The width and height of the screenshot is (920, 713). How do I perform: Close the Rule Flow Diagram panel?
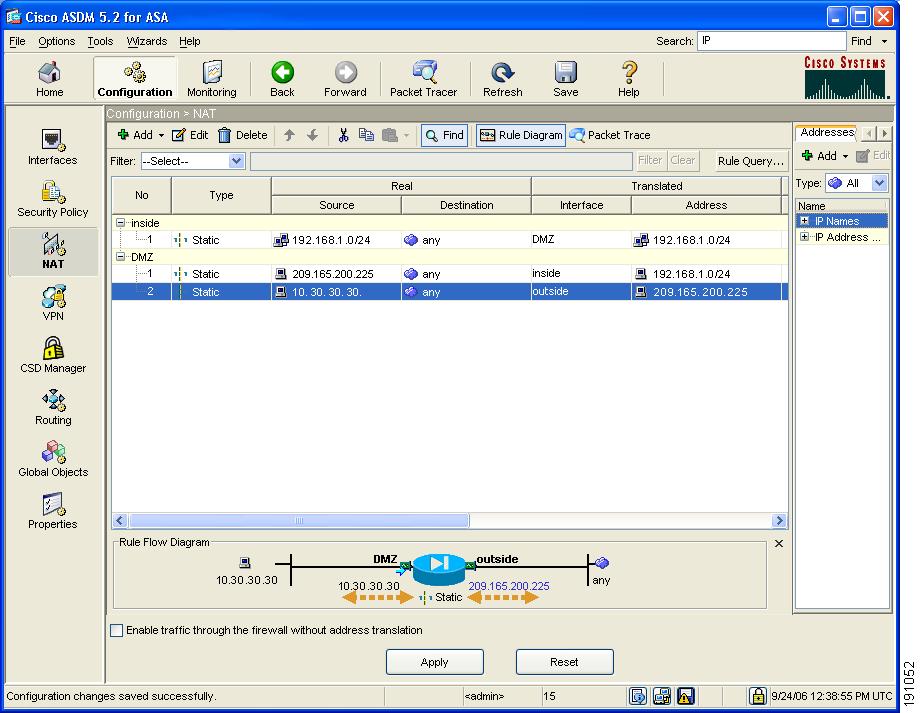(x=779, y=543)
